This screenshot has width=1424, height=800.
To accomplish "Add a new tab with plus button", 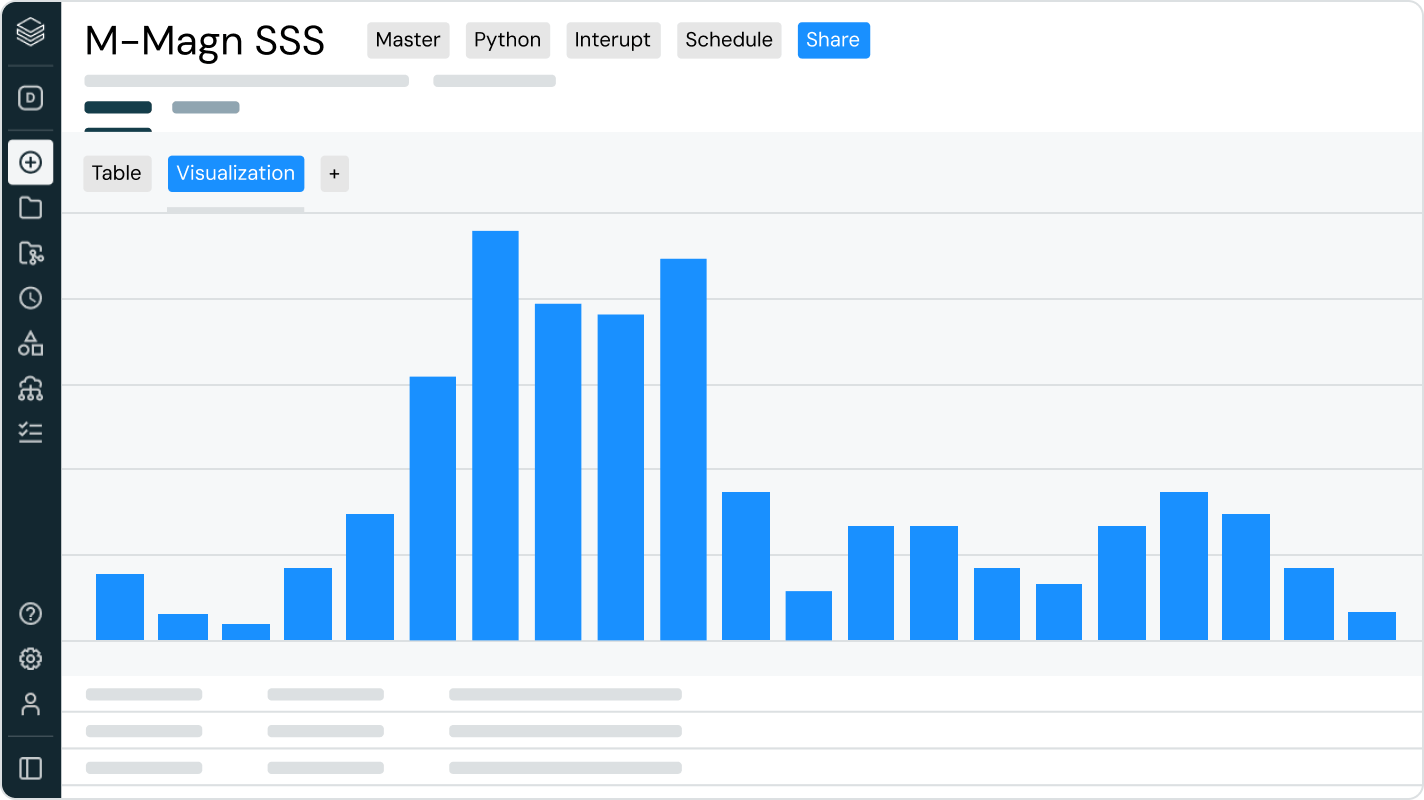I will (334, 174).
